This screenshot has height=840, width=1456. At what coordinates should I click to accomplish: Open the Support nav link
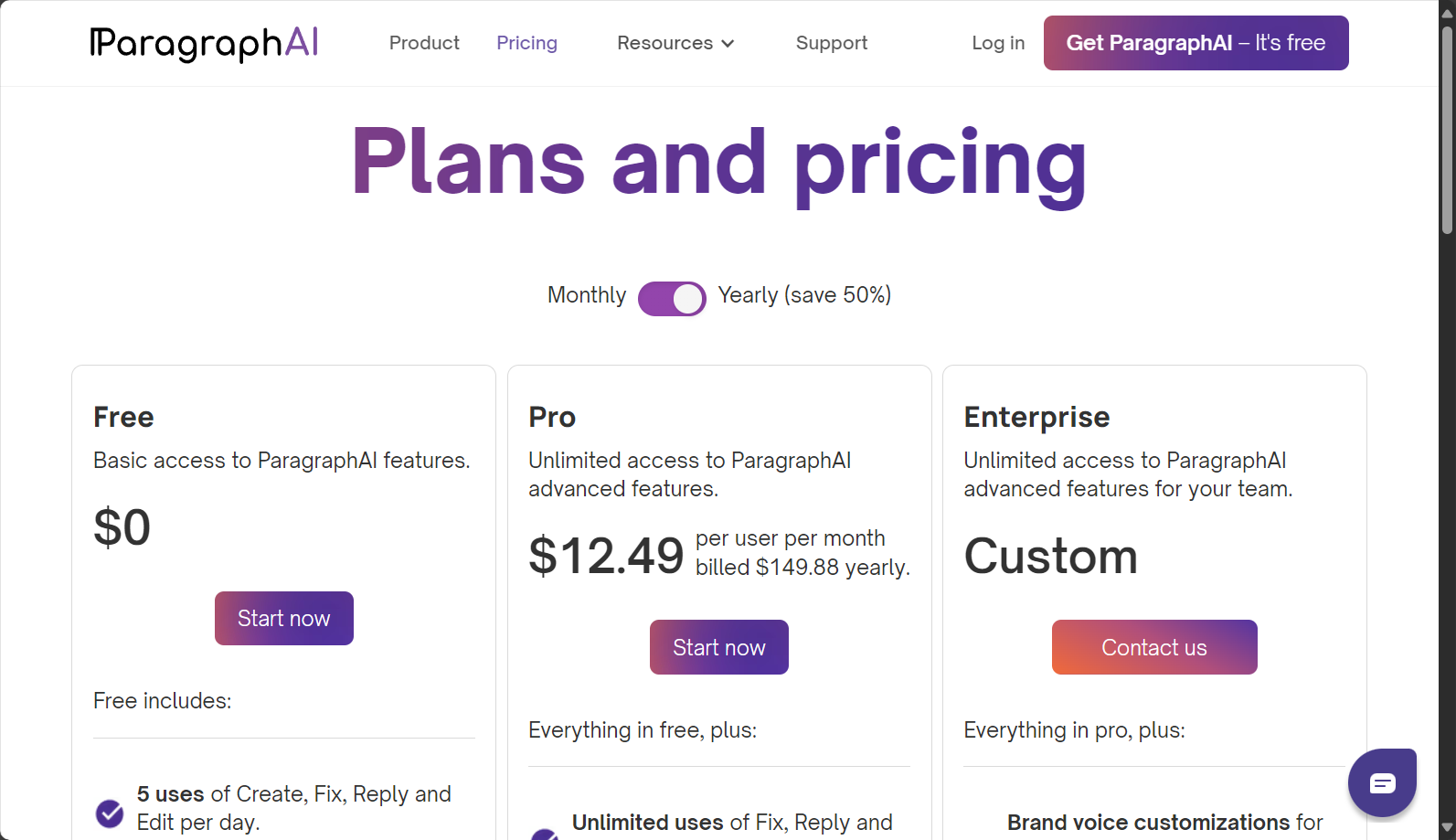(x=832, y=43)
